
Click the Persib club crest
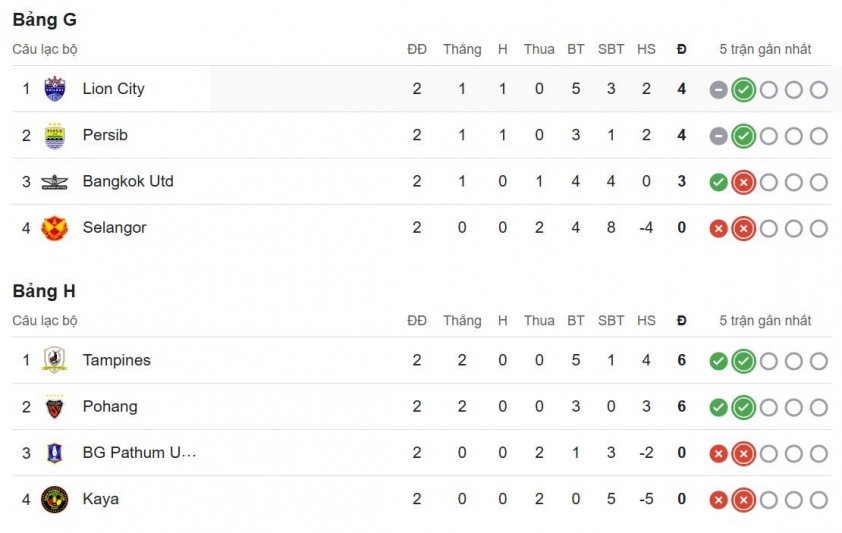pos(54,135)
